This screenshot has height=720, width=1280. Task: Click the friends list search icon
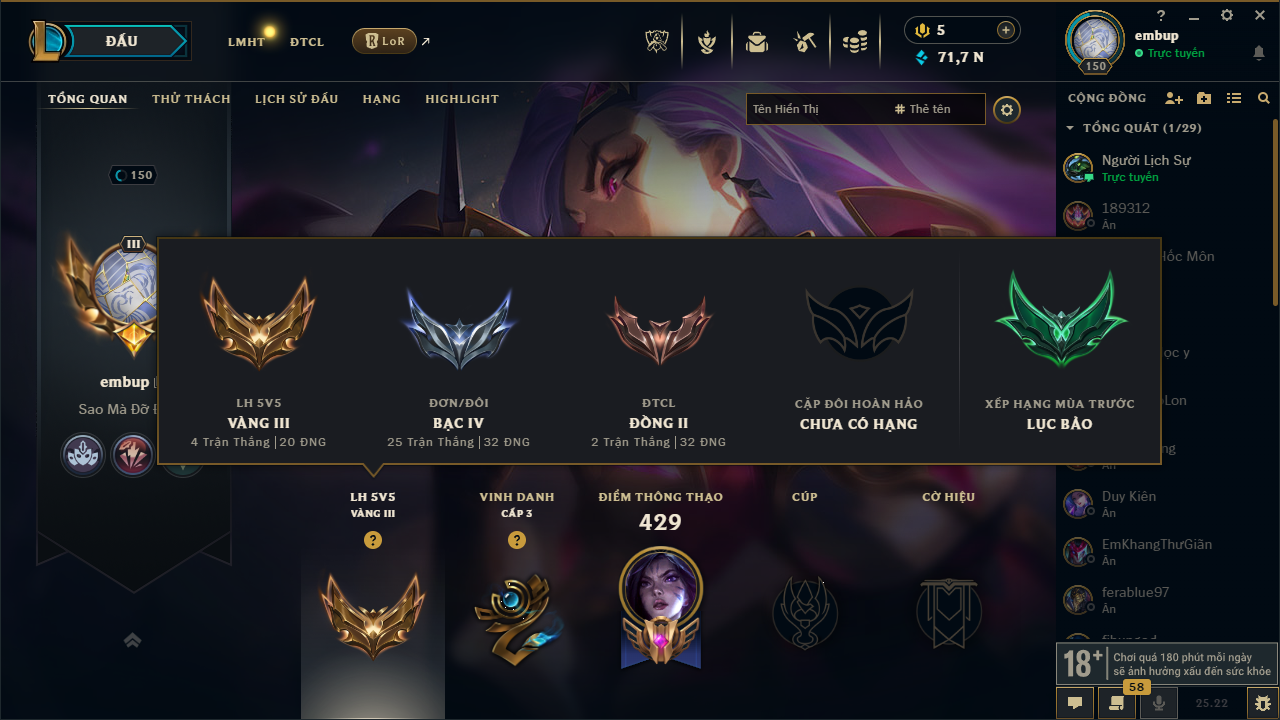click(1264, 98)
